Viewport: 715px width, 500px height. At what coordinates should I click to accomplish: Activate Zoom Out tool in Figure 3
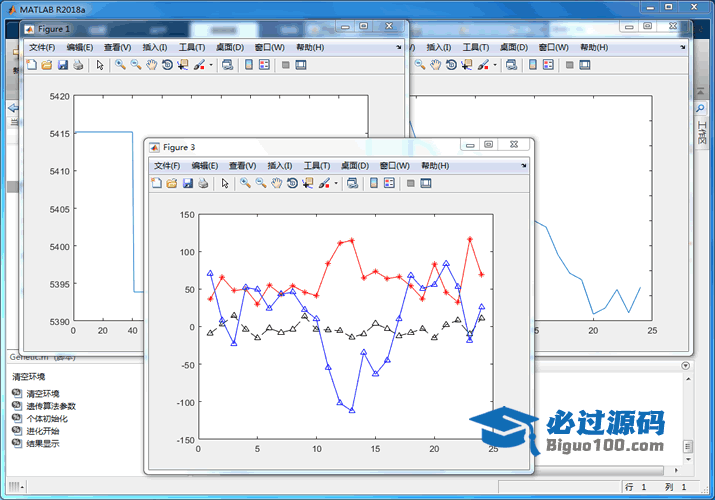coord(261,183)
